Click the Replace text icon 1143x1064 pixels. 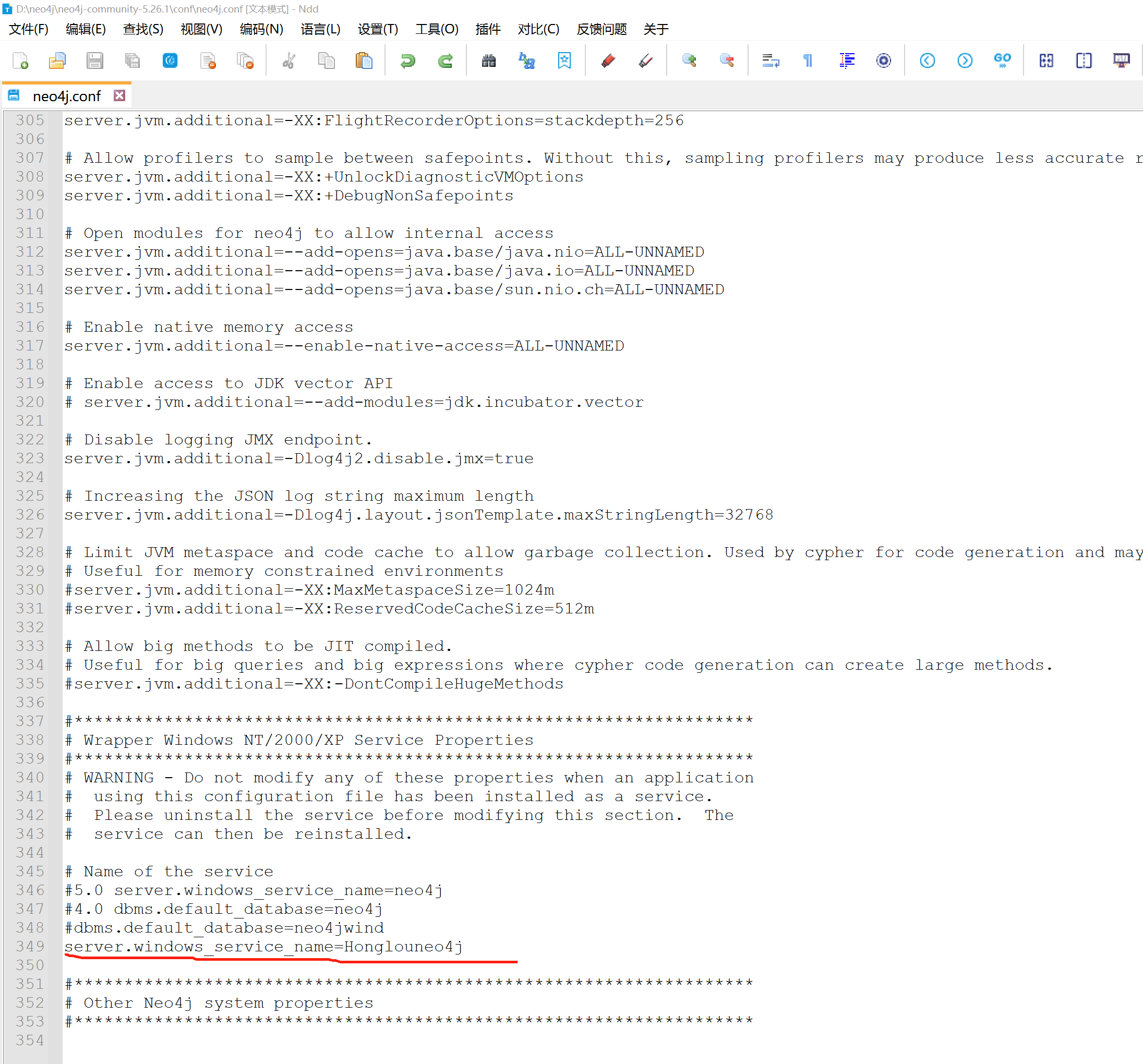tap(527, 61)
